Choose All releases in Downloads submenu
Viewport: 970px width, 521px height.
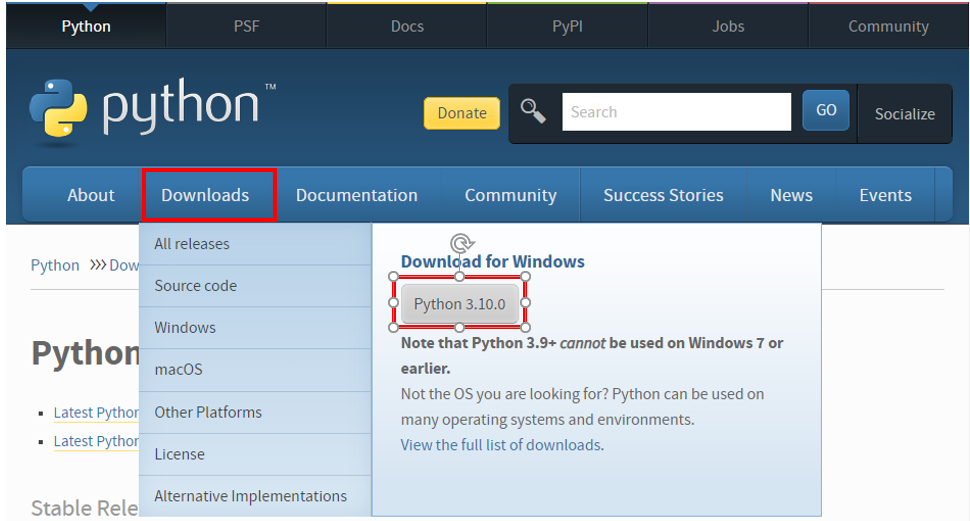[255, 244]
